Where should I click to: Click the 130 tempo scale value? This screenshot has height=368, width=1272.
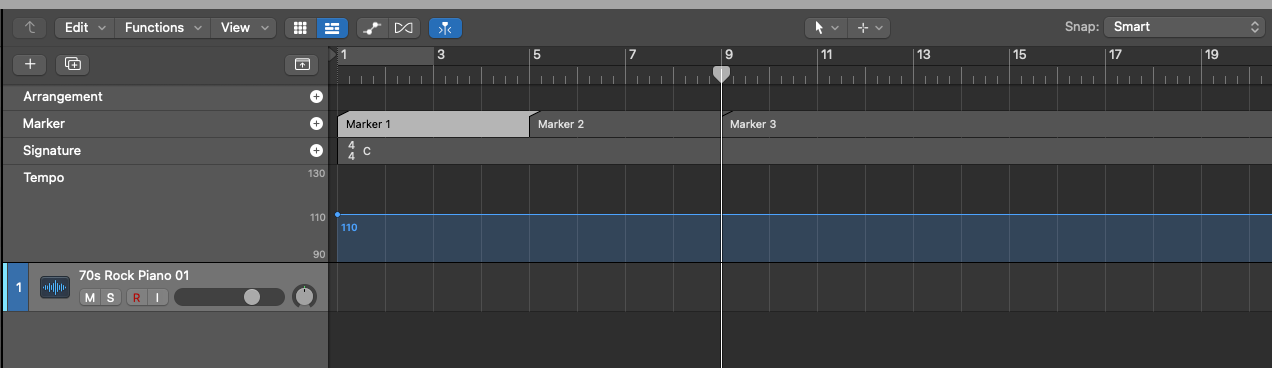[317, 174]
